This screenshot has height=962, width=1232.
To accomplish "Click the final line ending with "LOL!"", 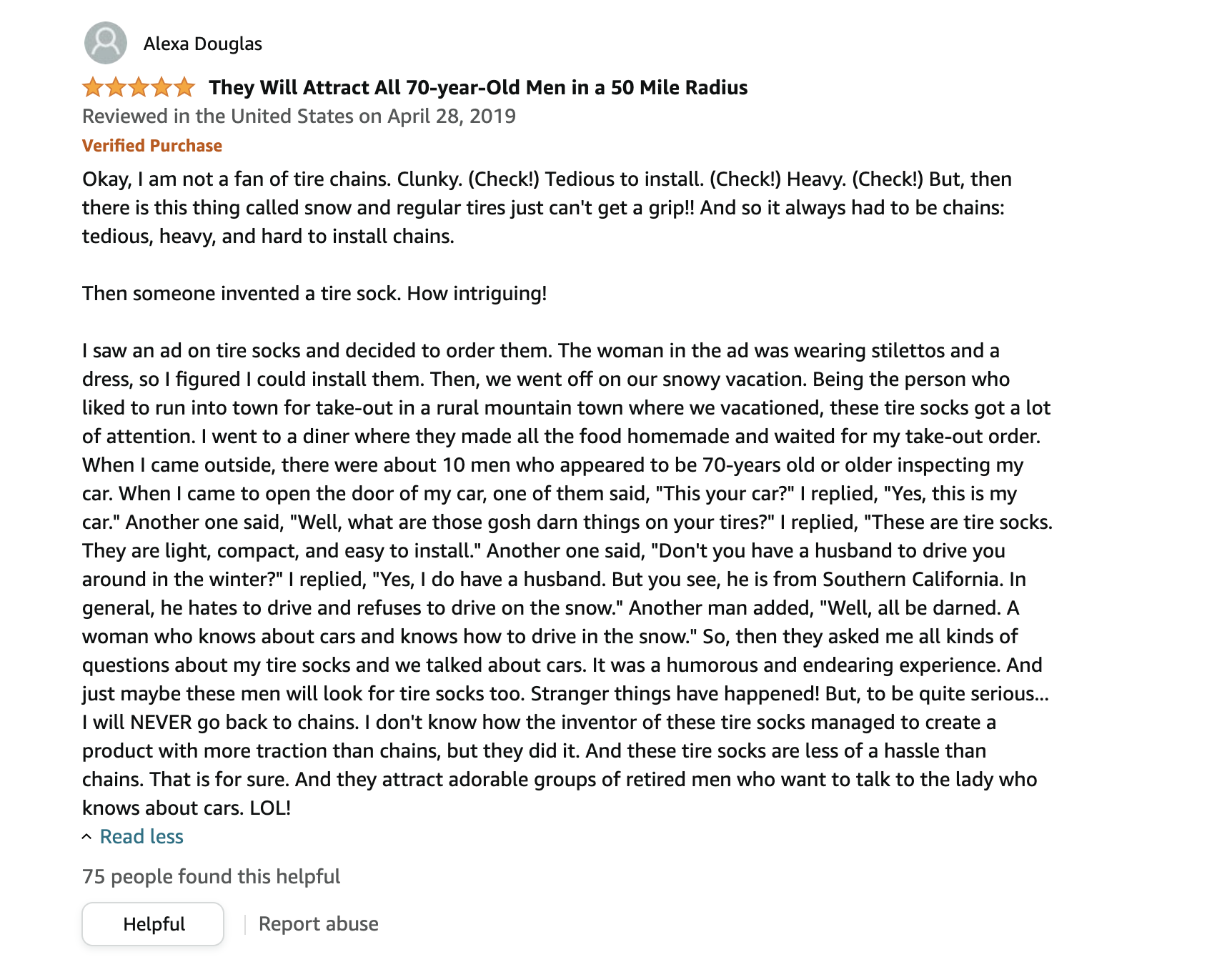I will click(x=187, y=808).
